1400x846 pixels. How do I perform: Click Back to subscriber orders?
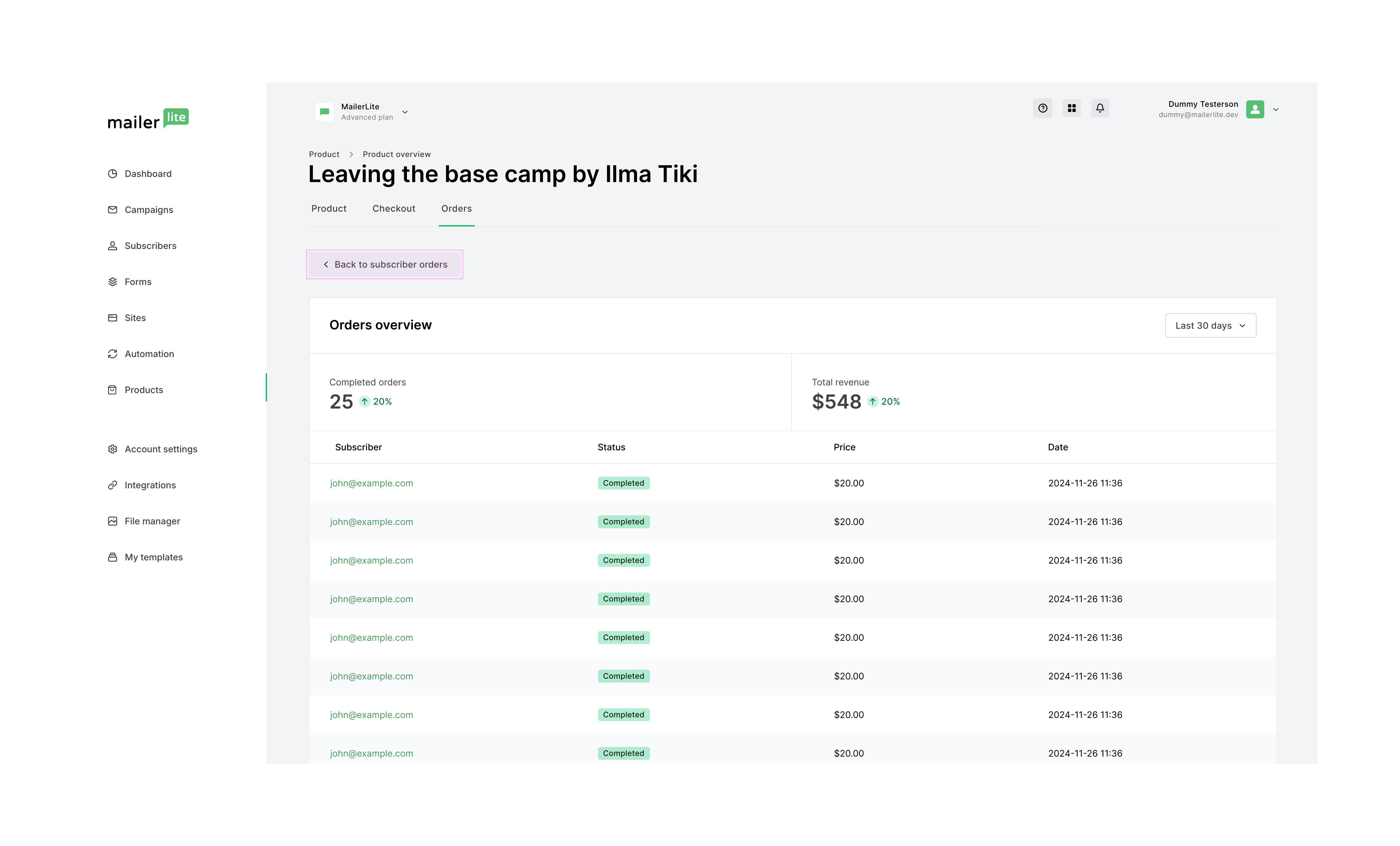385,264
